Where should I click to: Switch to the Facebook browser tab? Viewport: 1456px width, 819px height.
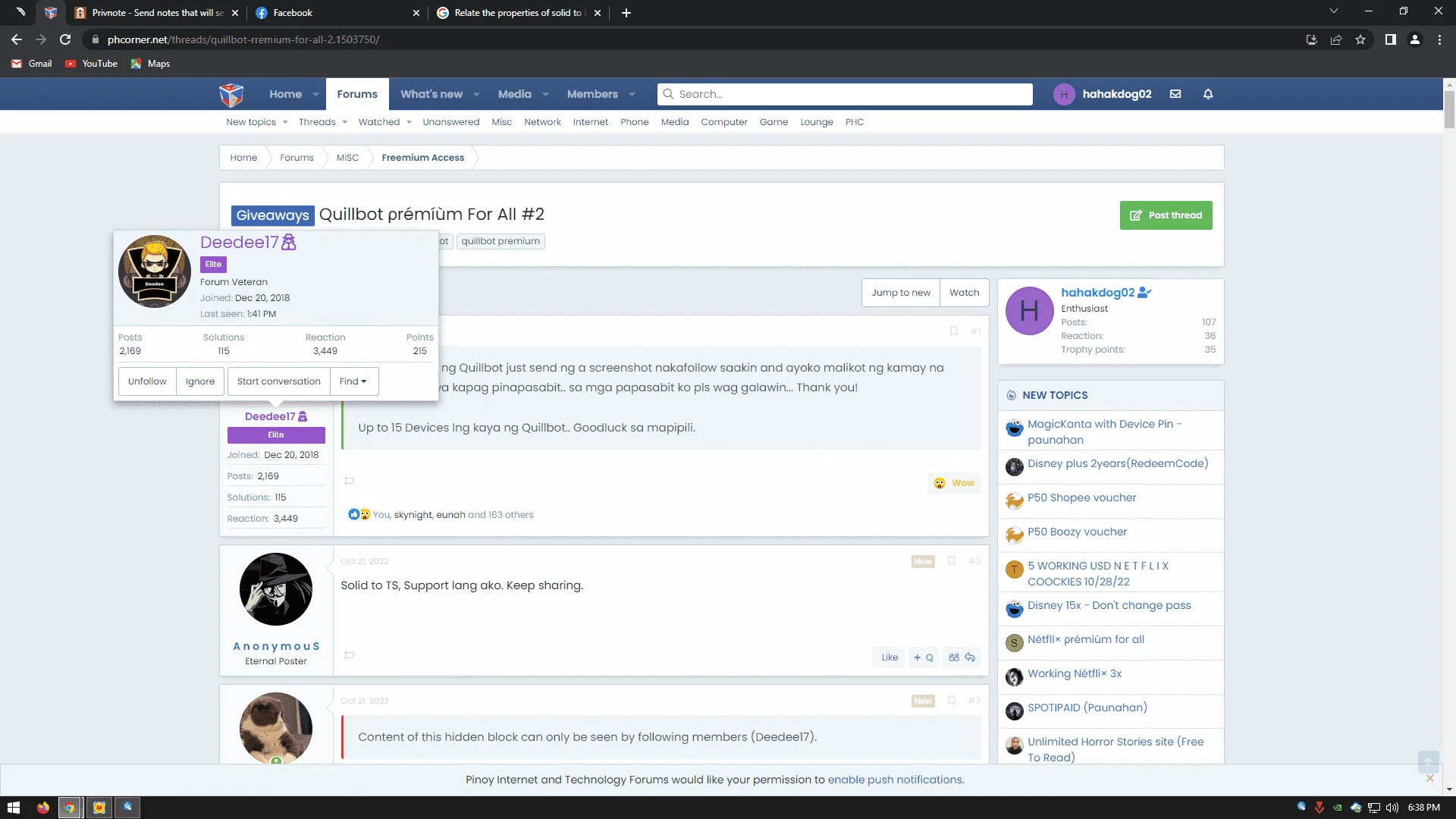(337, 13)
